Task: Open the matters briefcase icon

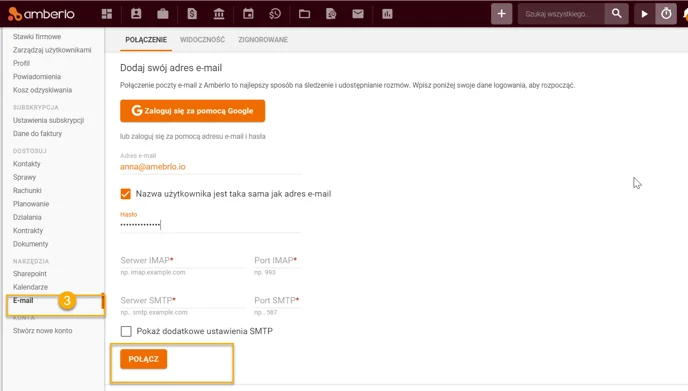Action: pos(163,14)
